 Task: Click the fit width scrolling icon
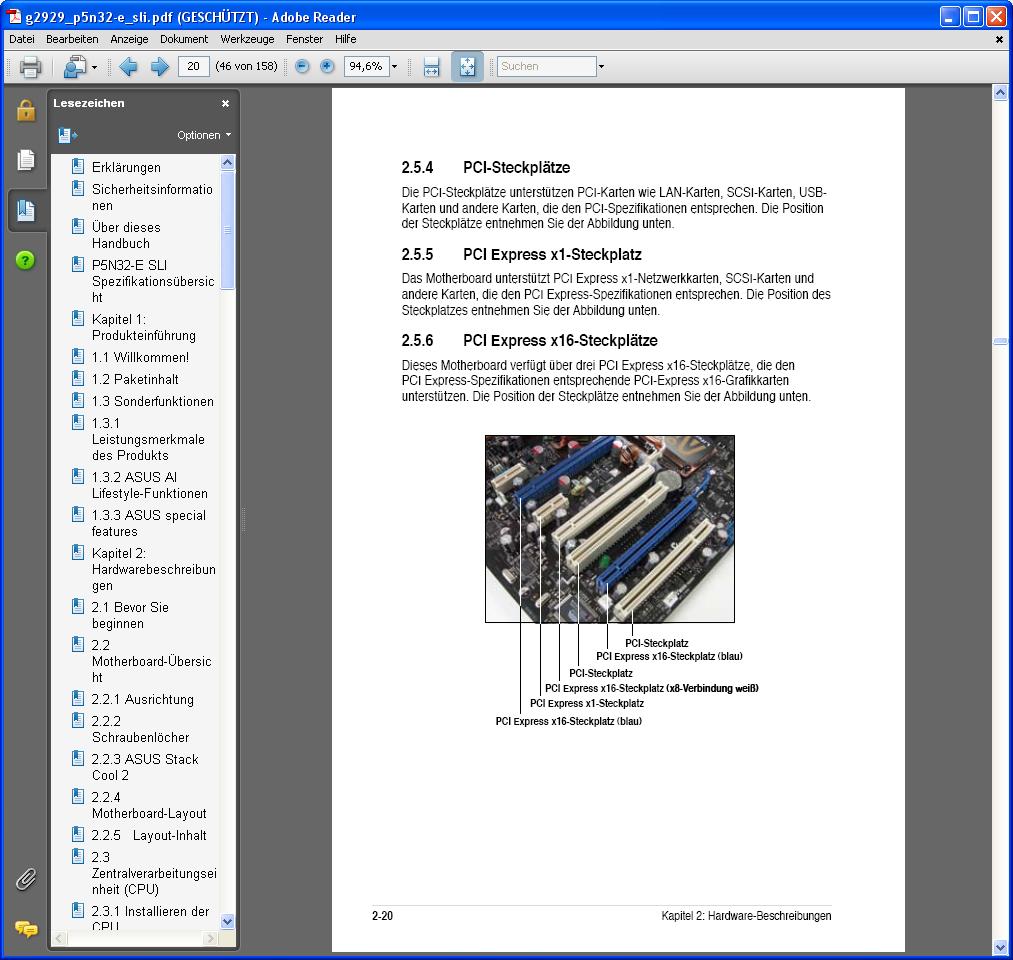click(x=432, y=67)
